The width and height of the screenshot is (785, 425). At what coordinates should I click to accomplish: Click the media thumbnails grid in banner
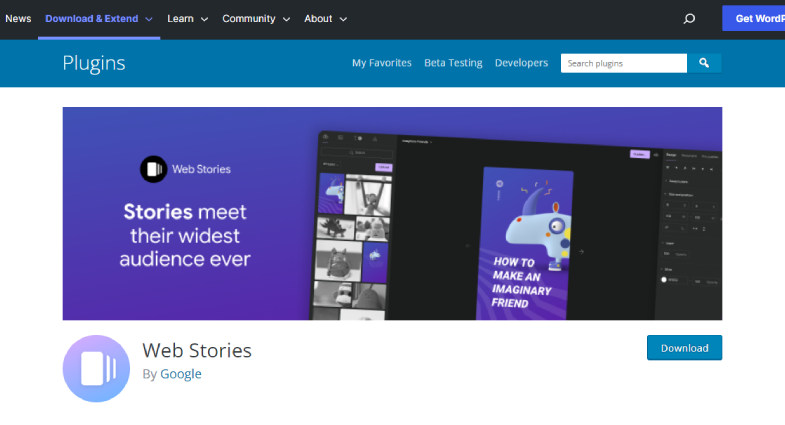[352, 243]
